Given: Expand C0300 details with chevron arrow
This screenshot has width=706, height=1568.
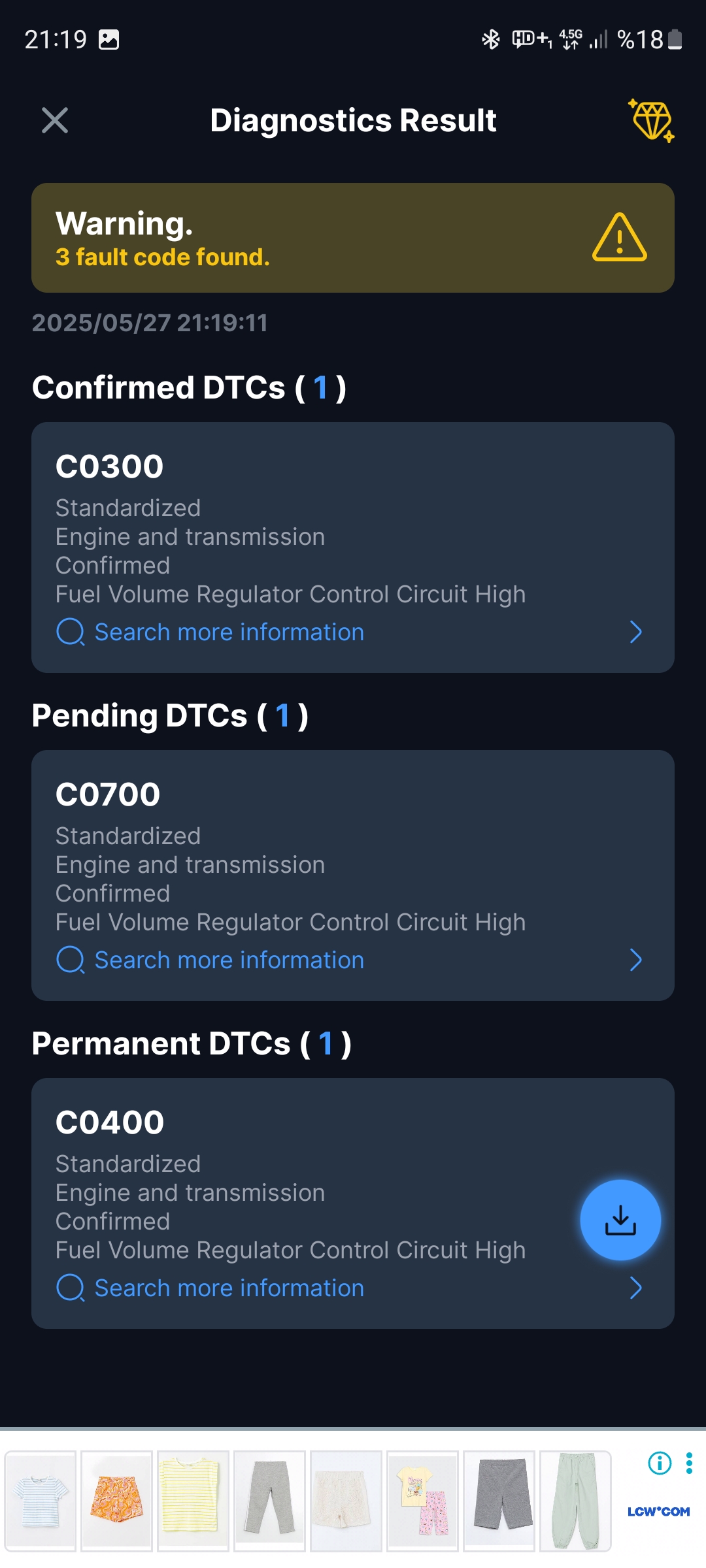Looking at the screenshot, I should click(x=635, y=632).
